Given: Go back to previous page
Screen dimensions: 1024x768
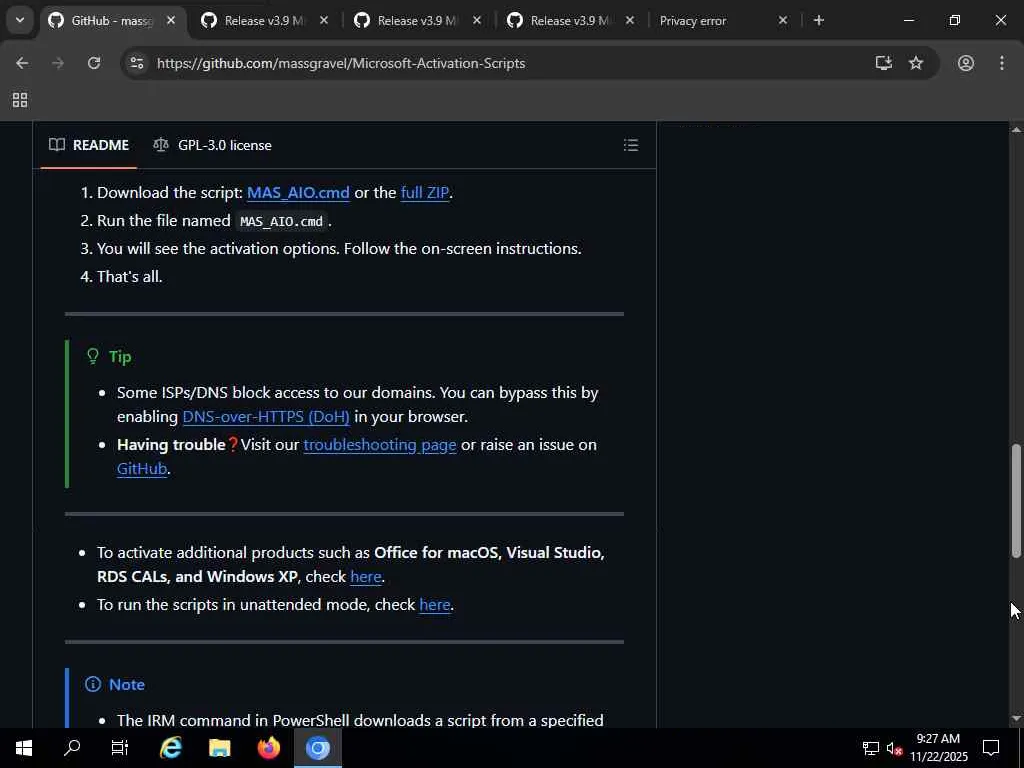Looking at the screenshot, I should click(x=22, y=63).
